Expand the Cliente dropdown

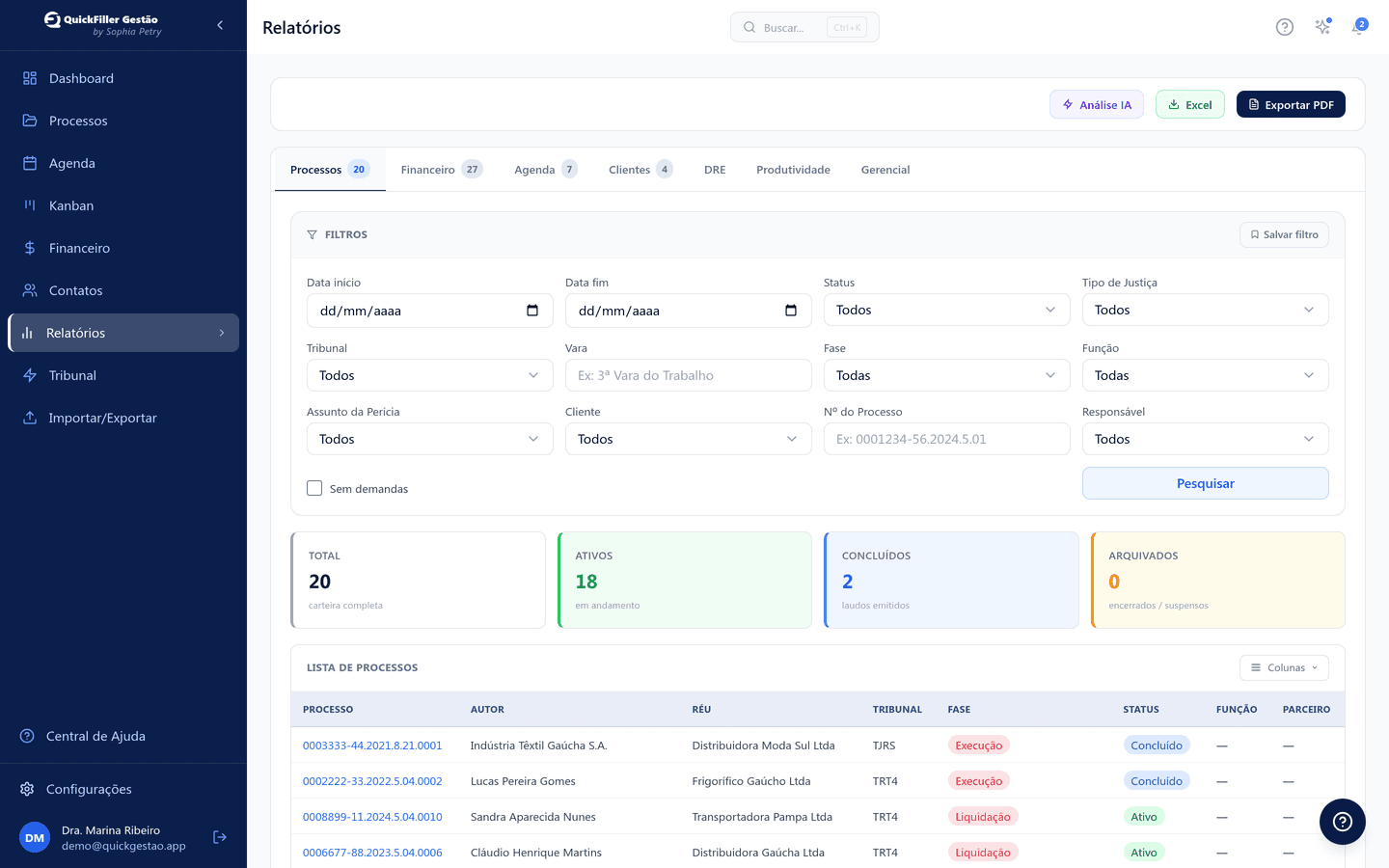(x=688, y=439)
